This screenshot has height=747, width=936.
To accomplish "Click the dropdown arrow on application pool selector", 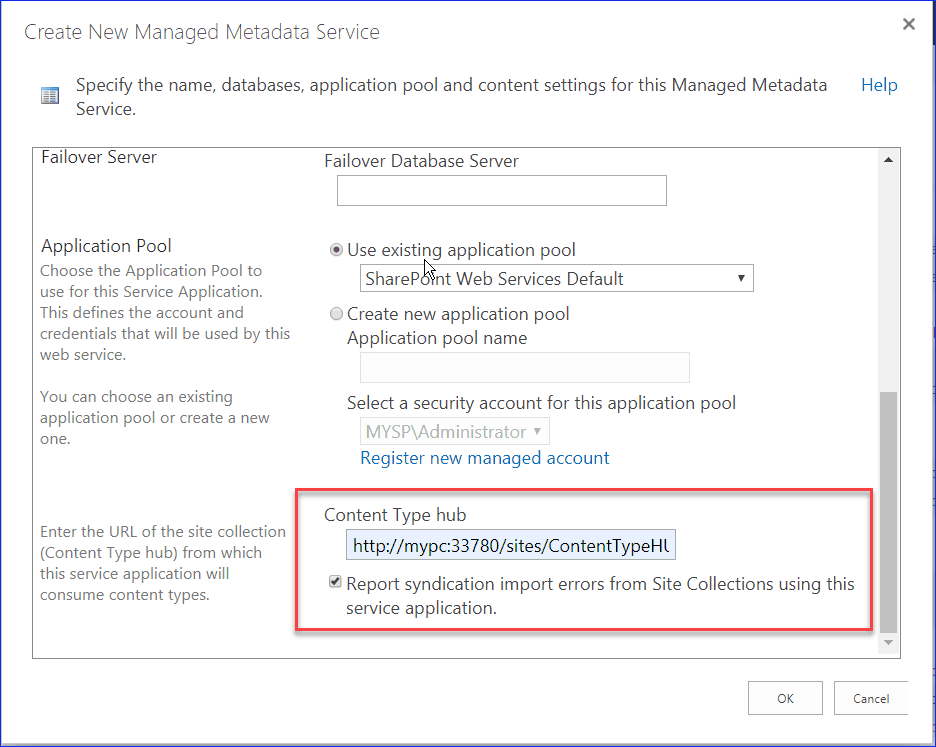I will tap(741, 278).
